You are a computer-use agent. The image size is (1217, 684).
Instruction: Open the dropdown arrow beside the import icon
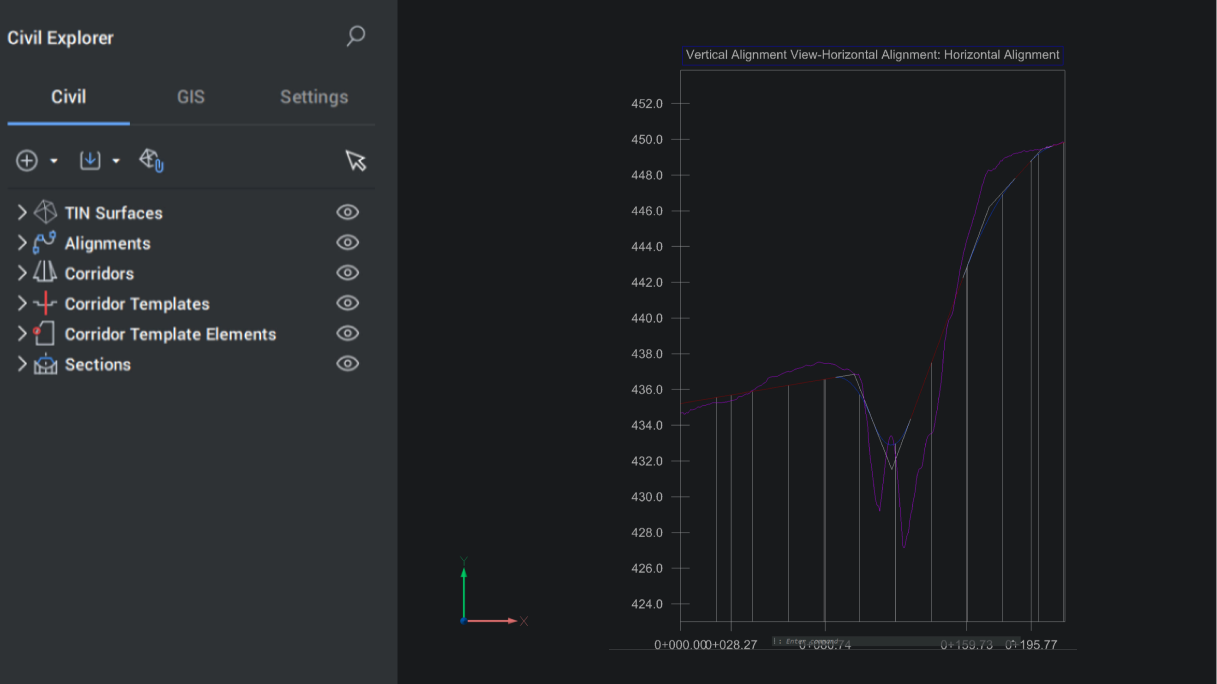pos(116,161)
